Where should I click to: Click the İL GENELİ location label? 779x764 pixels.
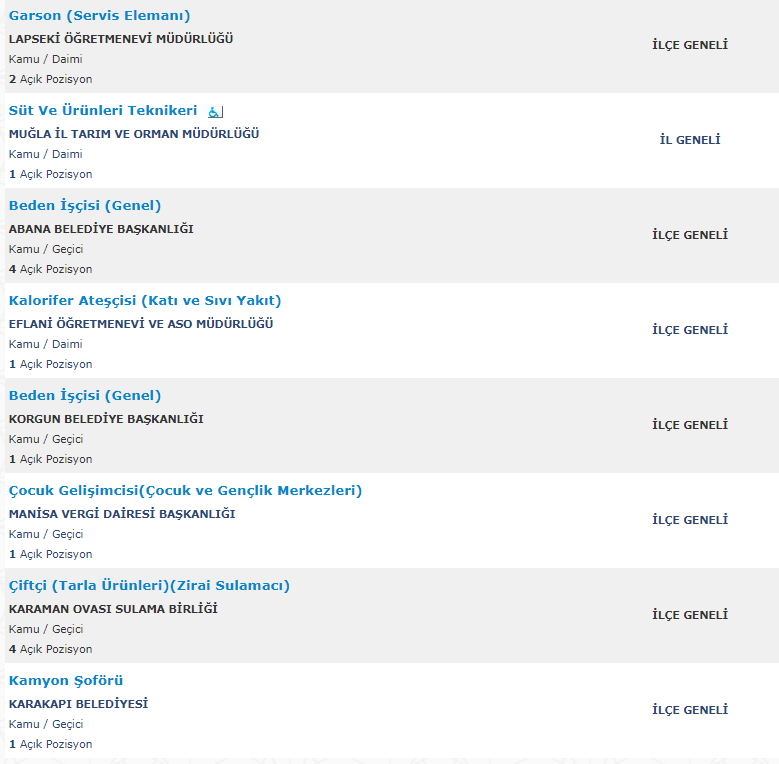click(x=690, y=140)
